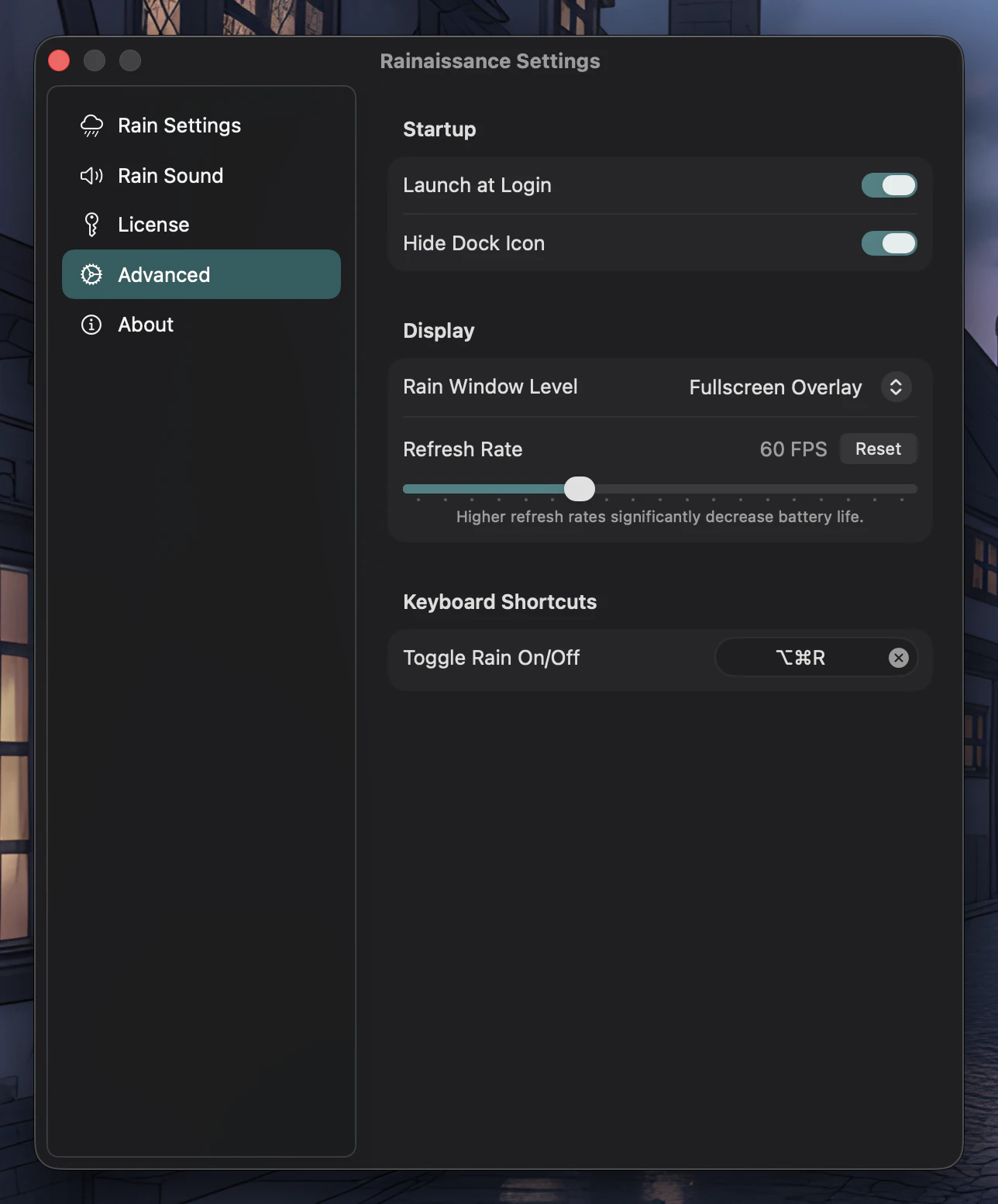Close the Rainaissance Settings window
Viewport: 998px width, 1204px height.
tap(58, 60)
